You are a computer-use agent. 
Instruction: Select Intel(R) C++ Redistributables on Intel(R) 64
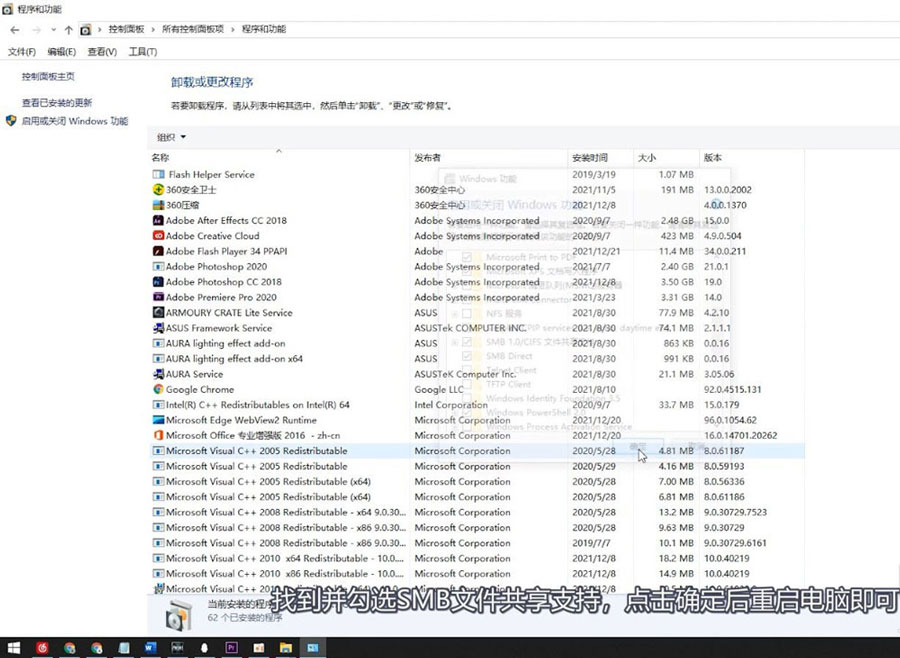476,405
